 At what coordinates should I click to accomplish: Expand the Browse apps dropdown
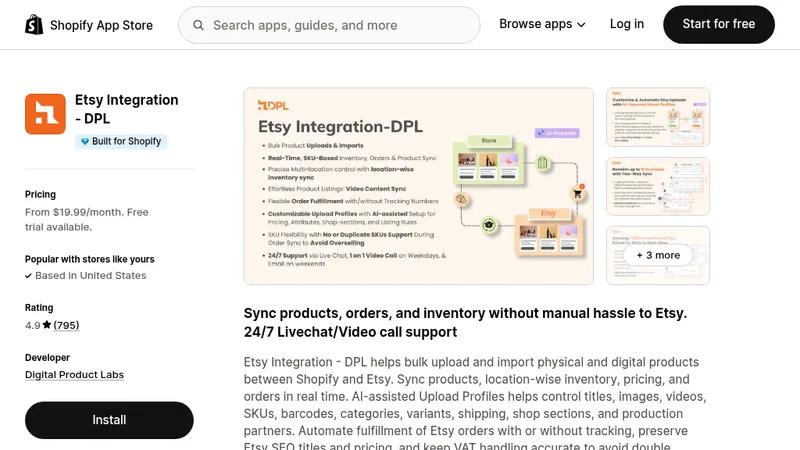pos(542,24)
